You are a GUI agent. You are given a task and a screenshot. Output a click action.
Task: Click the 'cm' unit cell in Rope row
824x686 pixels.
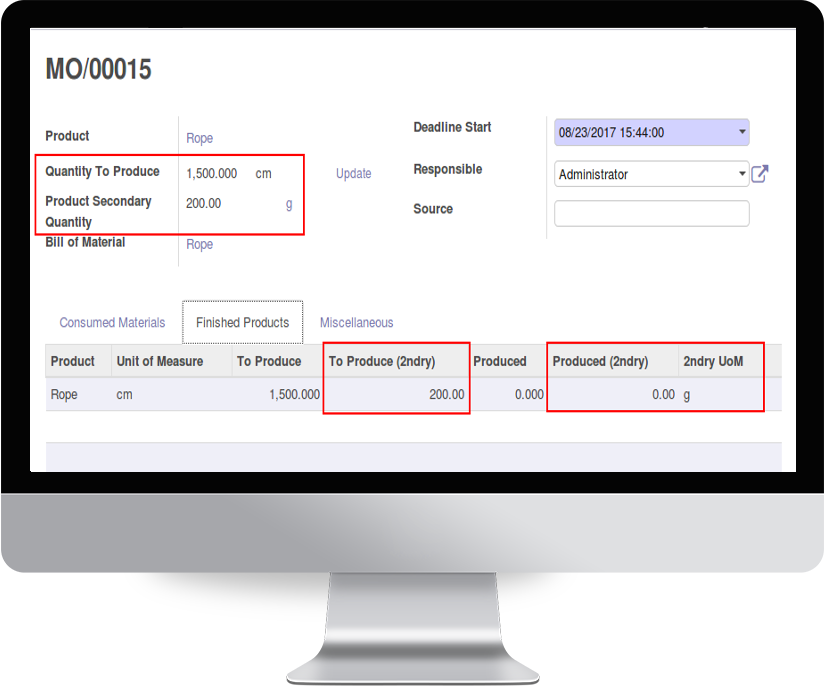(125, 394)
